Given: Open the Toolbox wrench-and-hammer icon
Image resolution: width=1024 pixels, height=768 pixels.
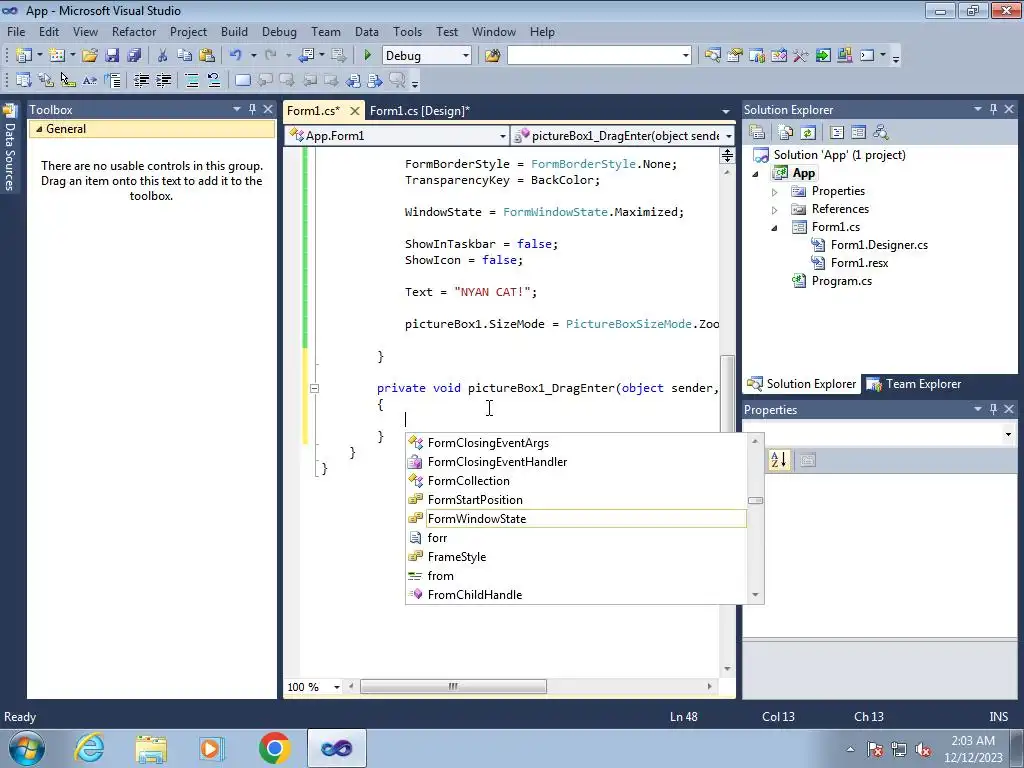Looking at the screenshot, I should (x=801, y=56).
